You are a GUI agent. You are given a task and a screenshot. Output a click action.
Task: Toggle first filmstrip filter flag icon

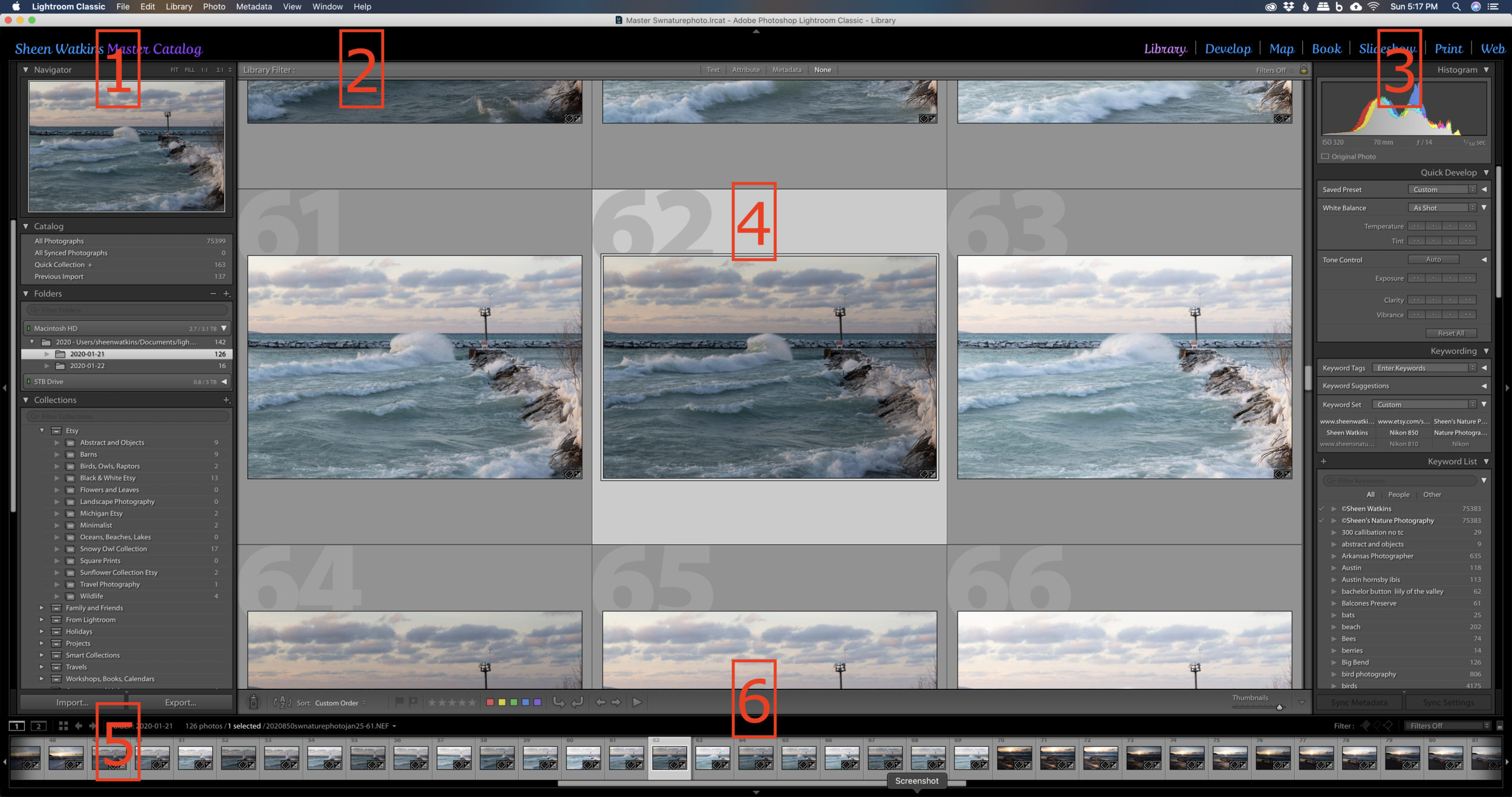pyautogui.click(x=1366, y=726)
